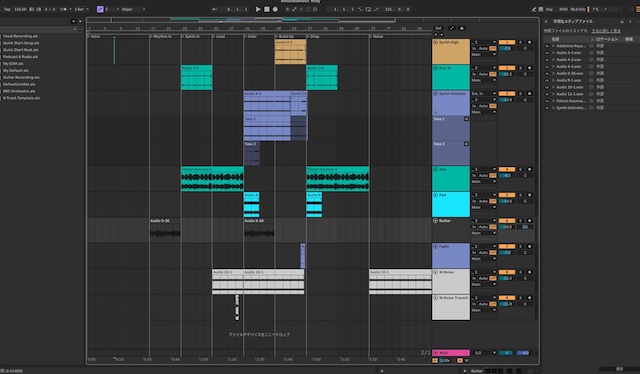
Task: Arm the Arrangement Record button
Action: pyautogui.click(x=275, y=9)
